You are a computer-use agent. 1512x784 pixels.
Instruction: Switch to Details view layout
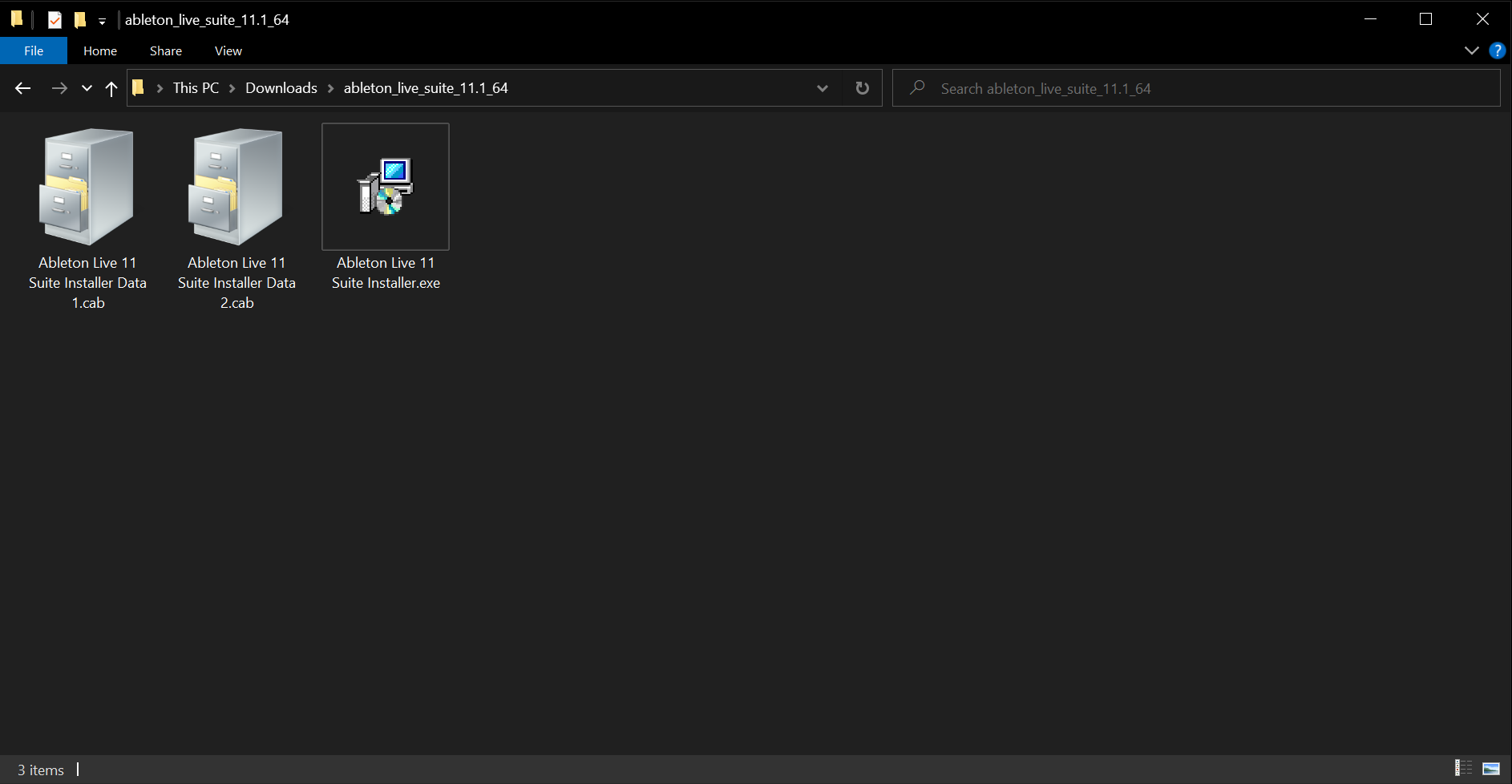click(x=1464, y=768)
